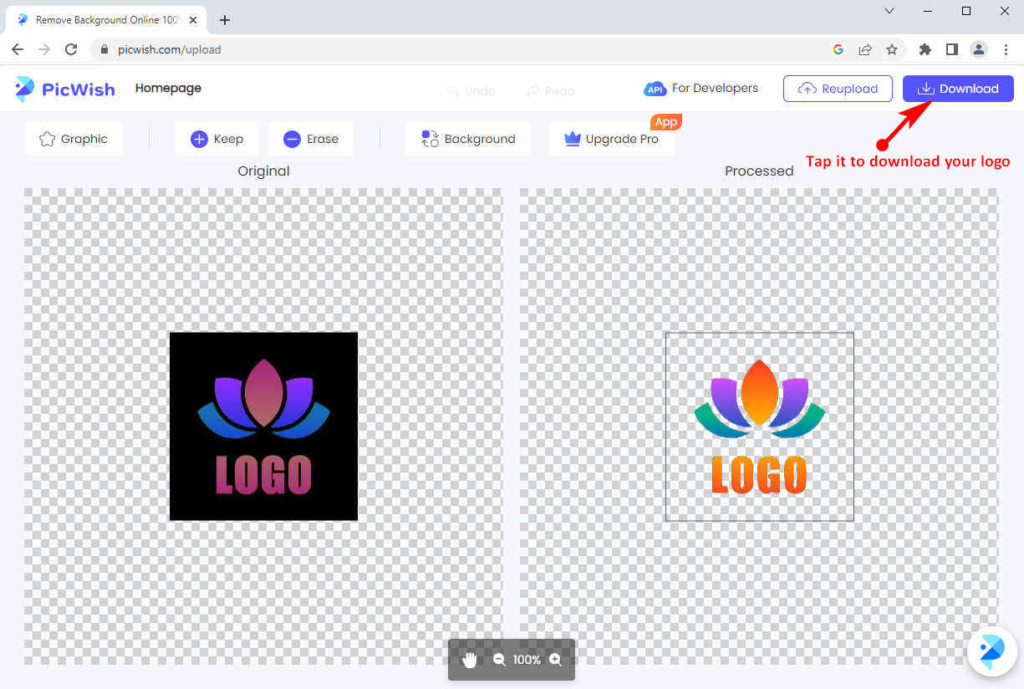Open the Background tool
The height and width of the screenshot is (689, 1024).
[x=467, y=139]
